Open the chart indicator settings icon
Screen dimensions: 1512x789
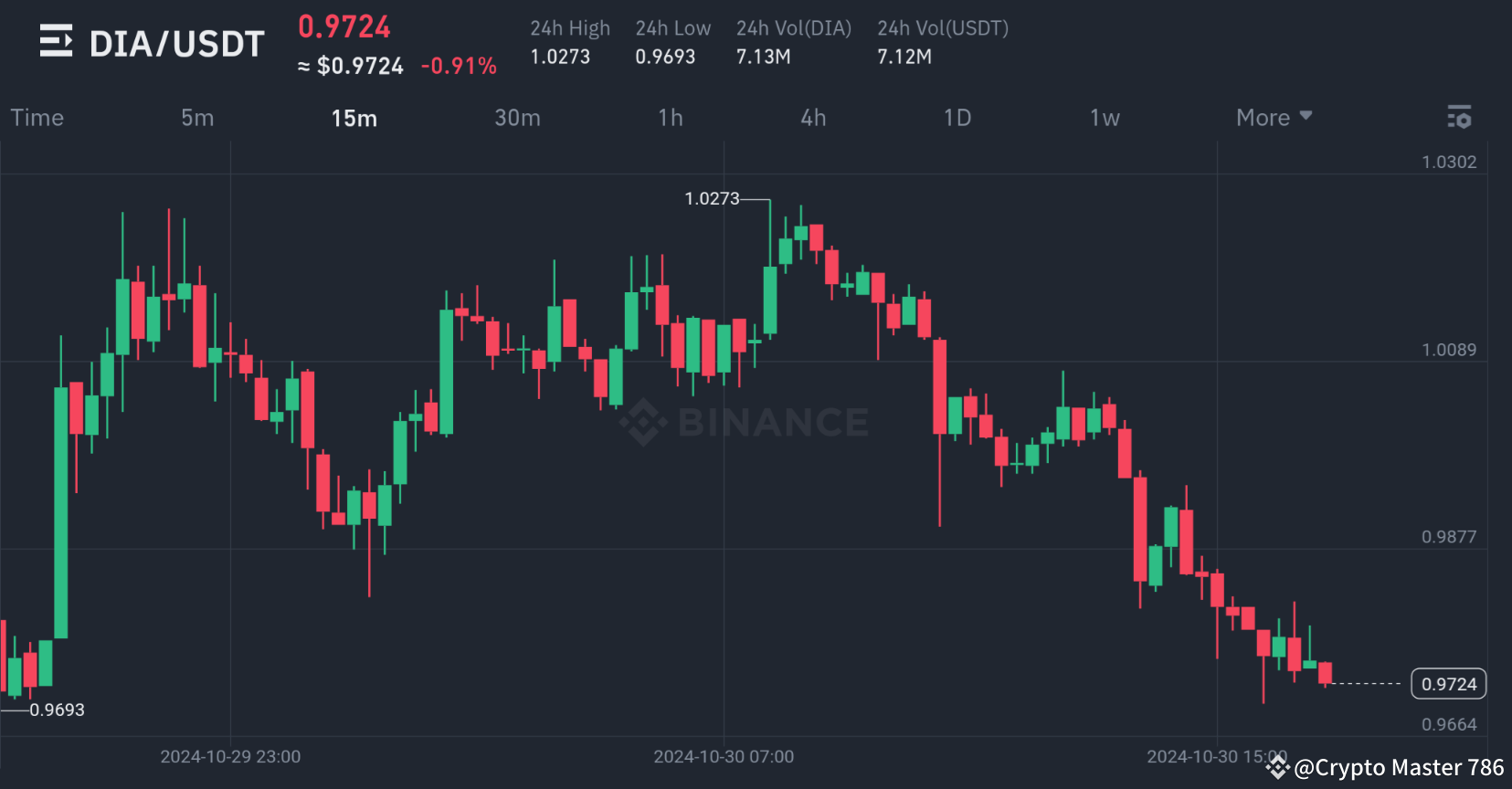(1459, 117)
